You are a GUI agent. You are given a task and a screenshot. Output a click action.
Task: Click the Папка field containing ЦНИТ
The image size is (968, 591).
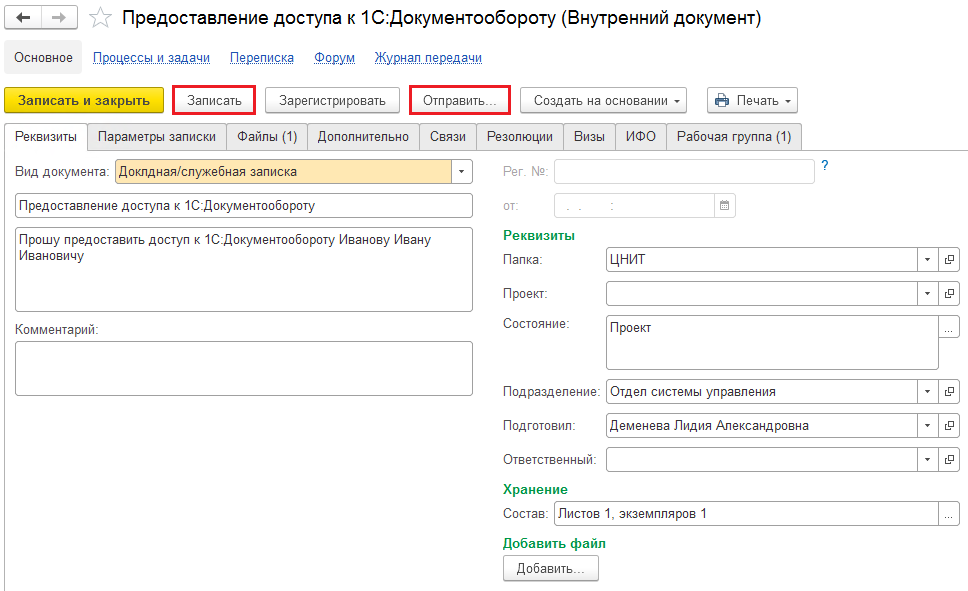762,259
